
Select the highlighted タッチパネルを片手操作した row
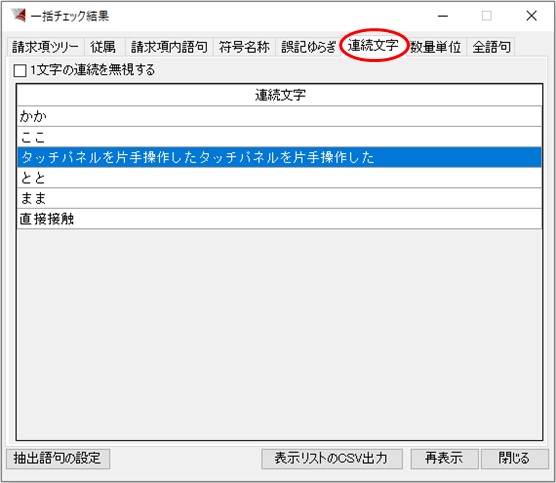coord(280,157)
